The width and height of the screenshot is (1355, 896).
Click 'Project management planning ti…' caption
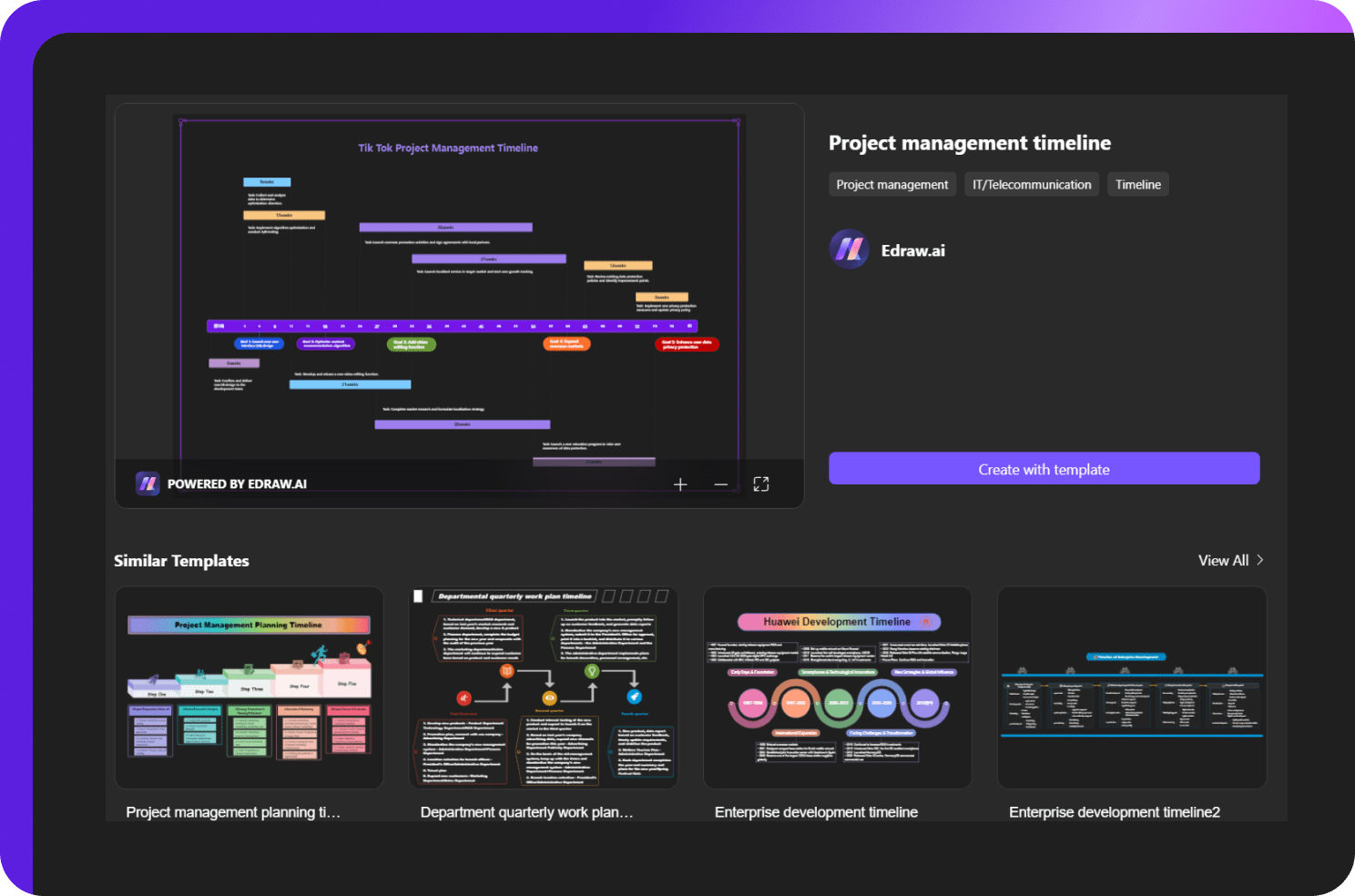click(x=233, y=812)
